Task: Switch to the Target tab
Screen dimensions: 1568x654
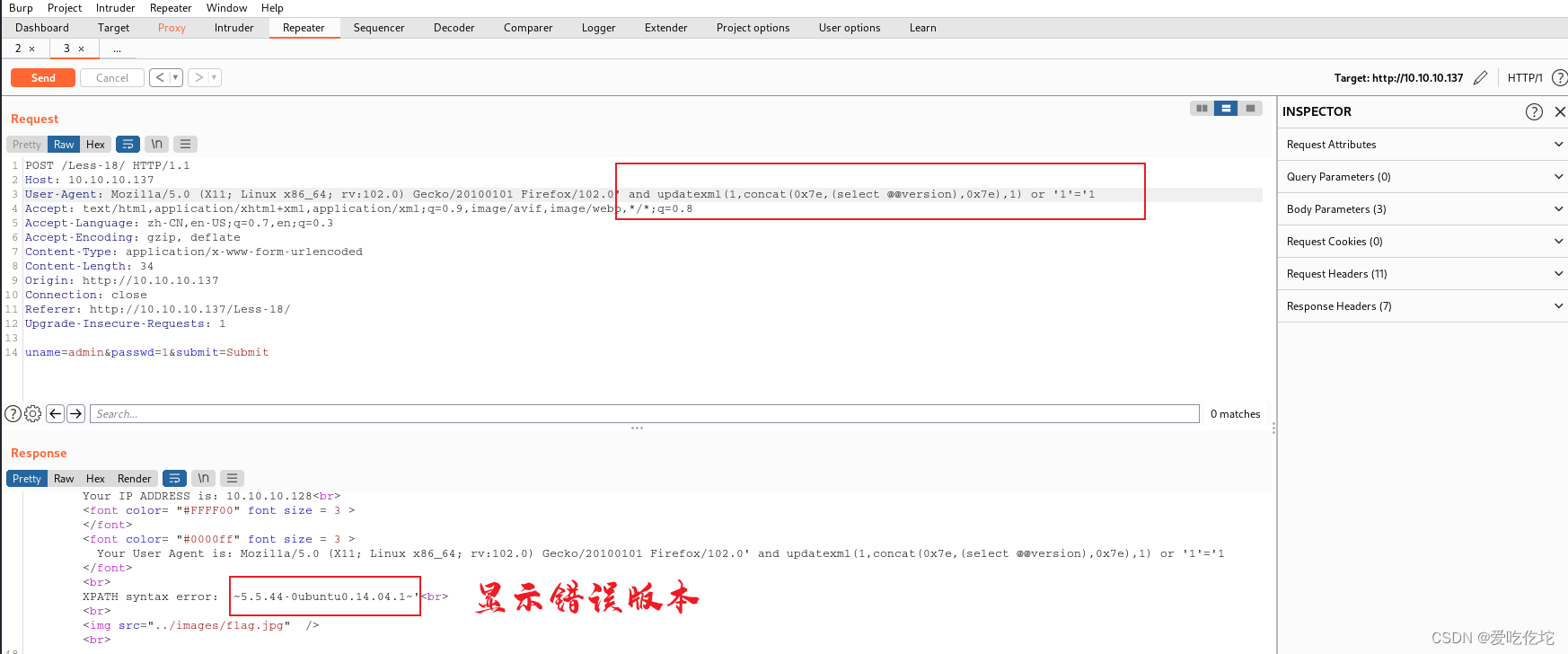Action: 114,28
